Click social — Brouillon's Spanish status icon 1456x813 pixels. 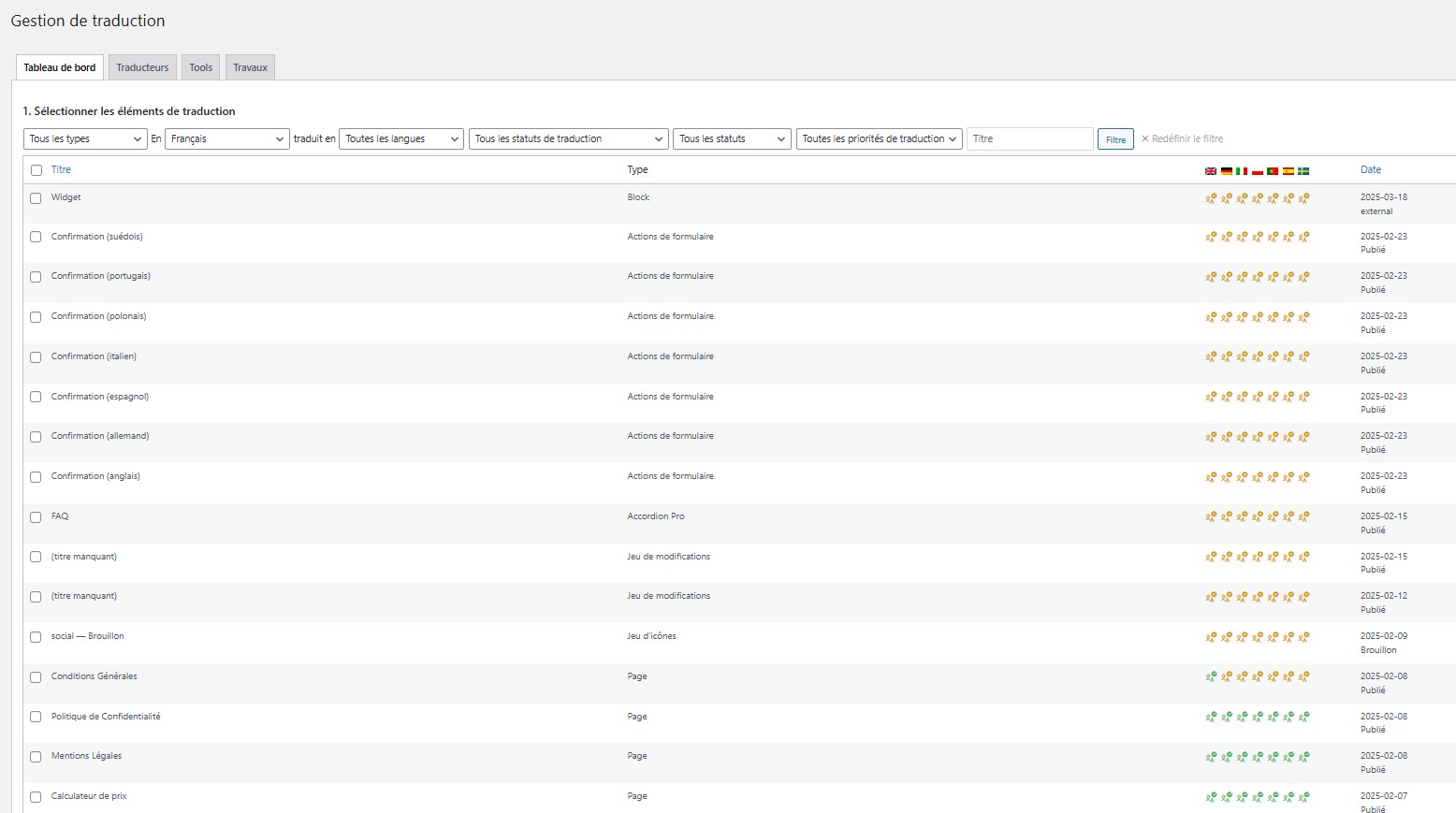(1289, 638)
